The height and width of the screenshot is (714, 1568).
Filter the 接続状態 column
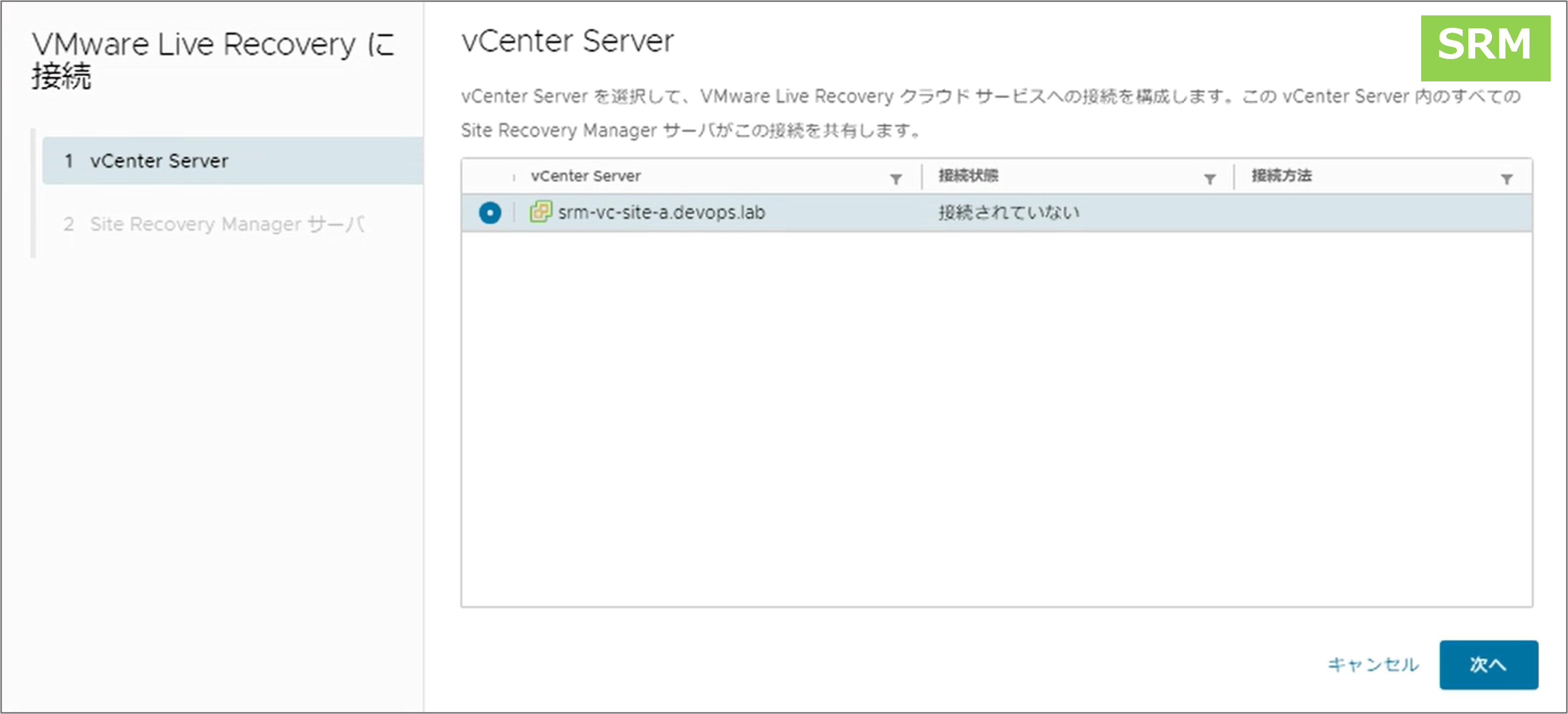(1209, 179)
